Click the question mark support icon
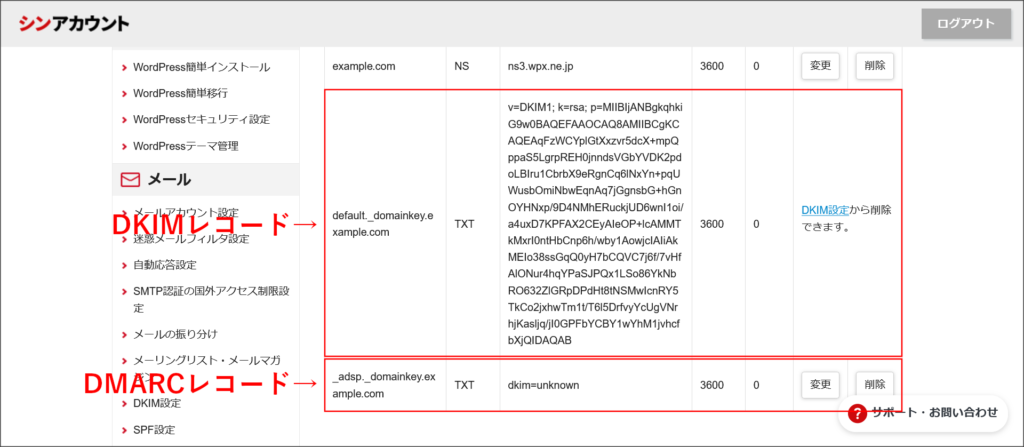The image size is (1024, 447). point(857,412)
